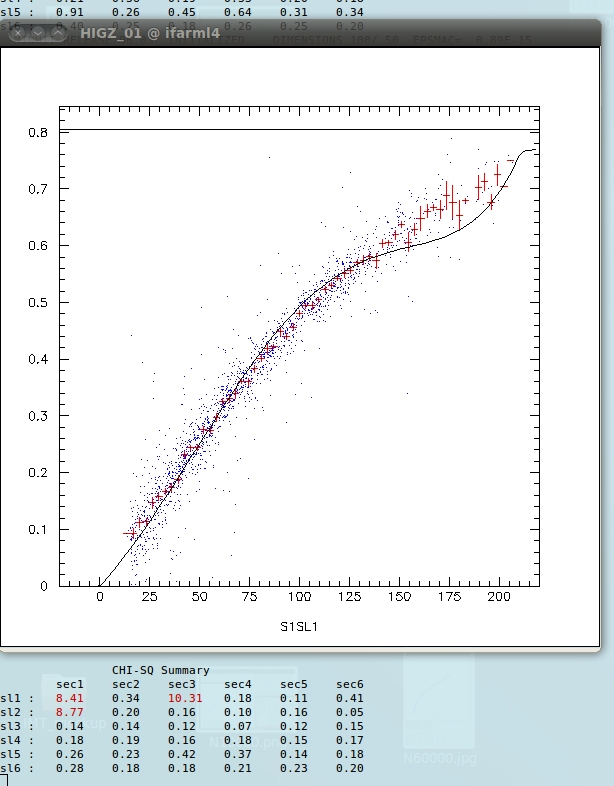Click the 100 tick label on the x-axis

click(299, 597)
